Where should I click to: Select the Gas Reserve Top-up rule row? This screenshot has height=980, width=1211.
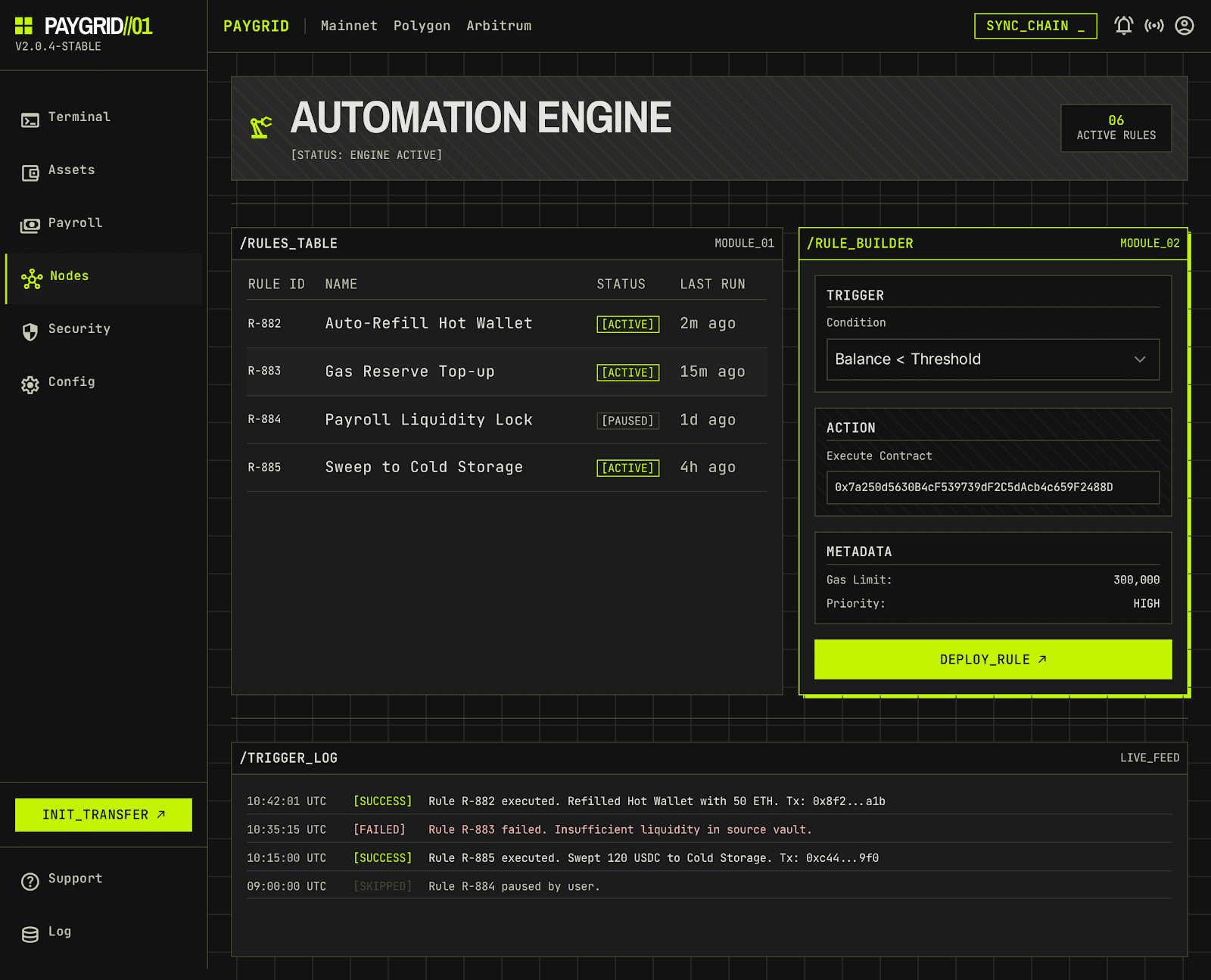[x=507, y=372]
